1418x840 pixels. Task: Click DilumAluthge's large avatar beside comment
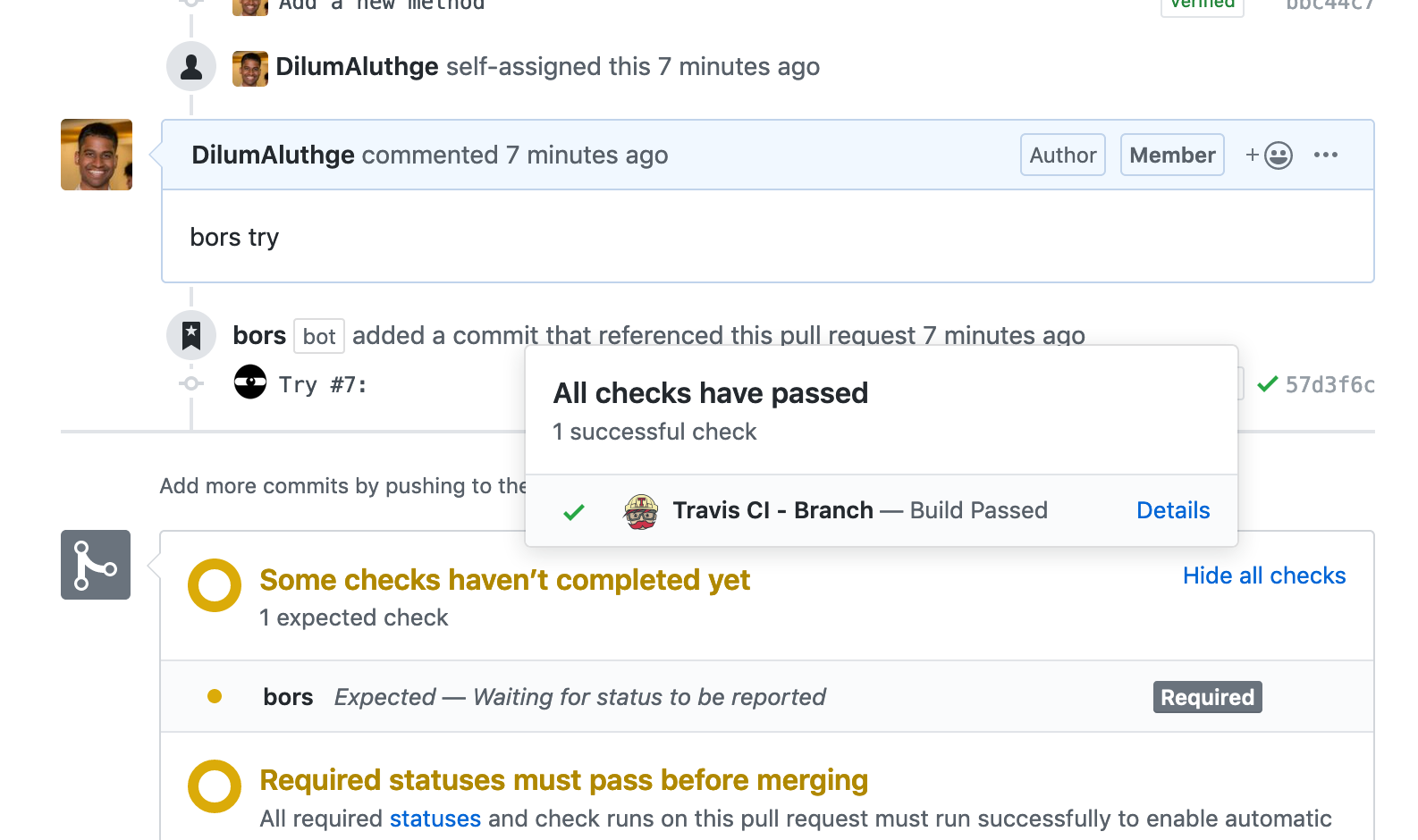pos(97,155)
